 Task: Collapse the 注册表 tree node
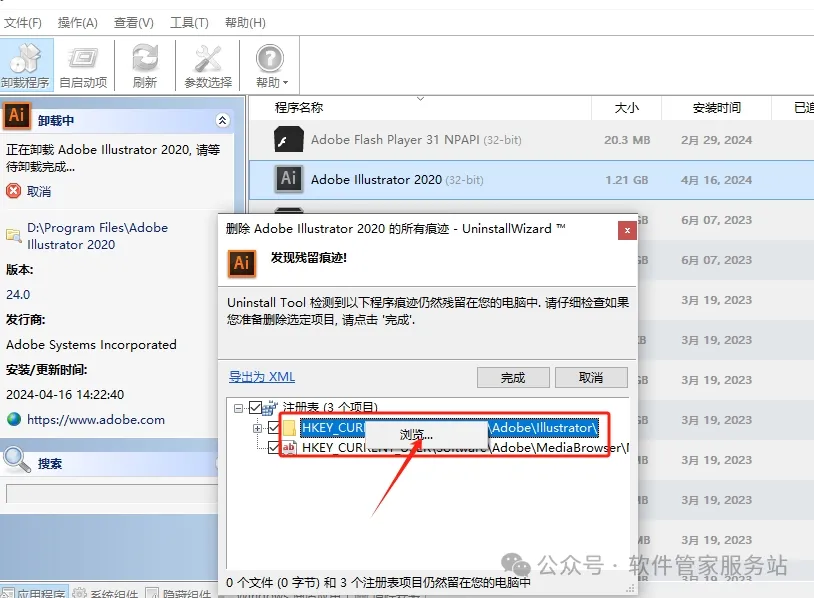point(238,408)
